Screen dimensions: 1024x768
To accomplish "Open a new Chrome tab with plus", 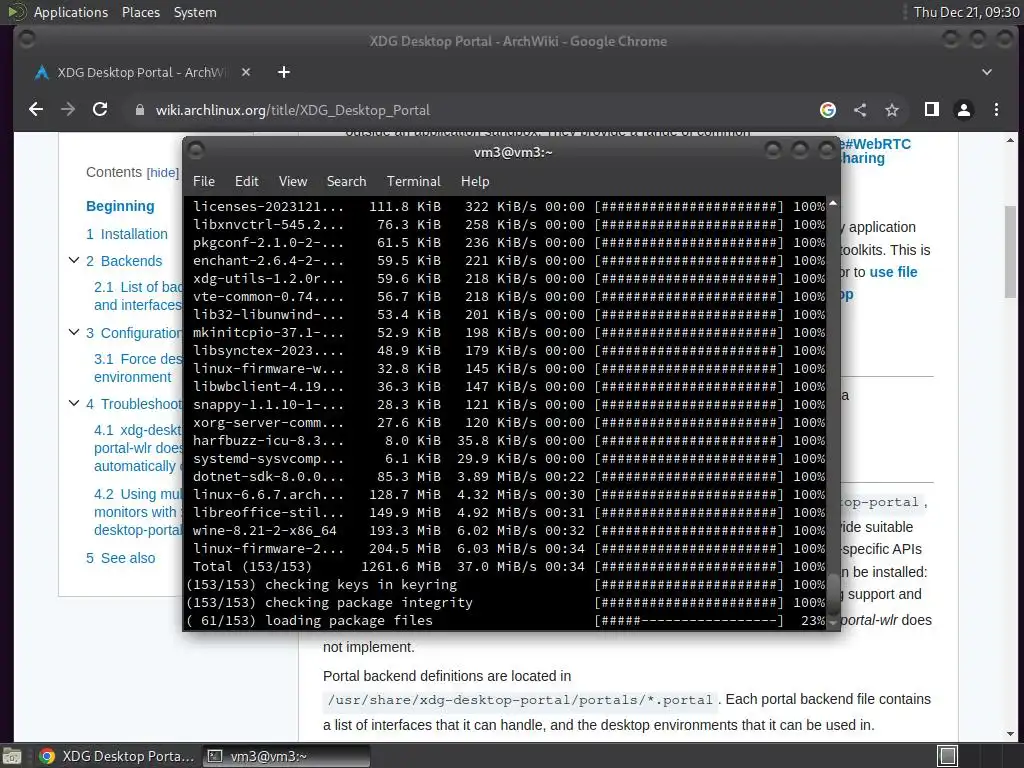I will 283,72.
